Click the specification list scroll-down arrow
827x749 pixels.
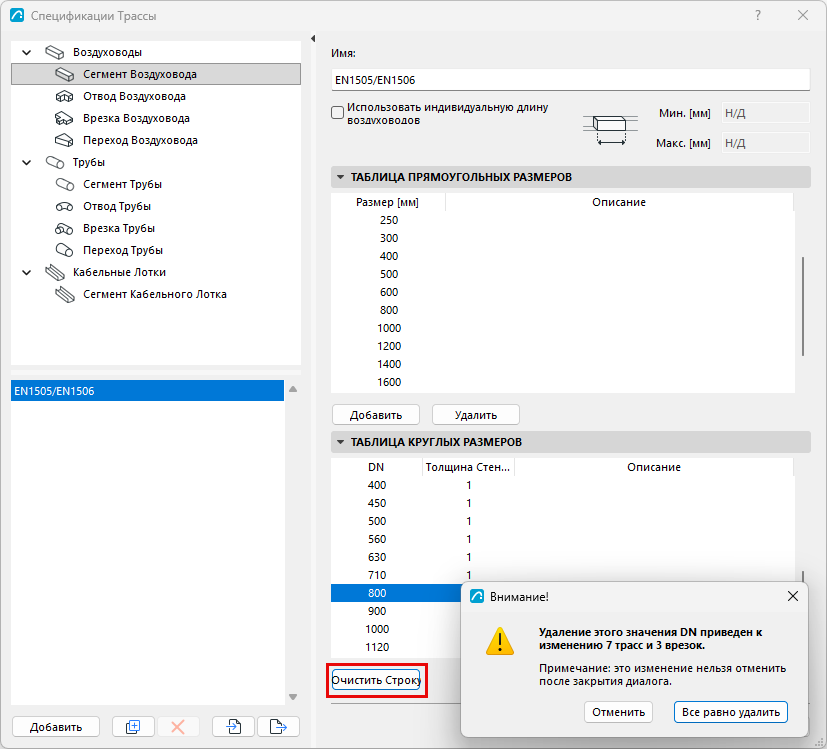pyautogui.click(x=293, y=697)
